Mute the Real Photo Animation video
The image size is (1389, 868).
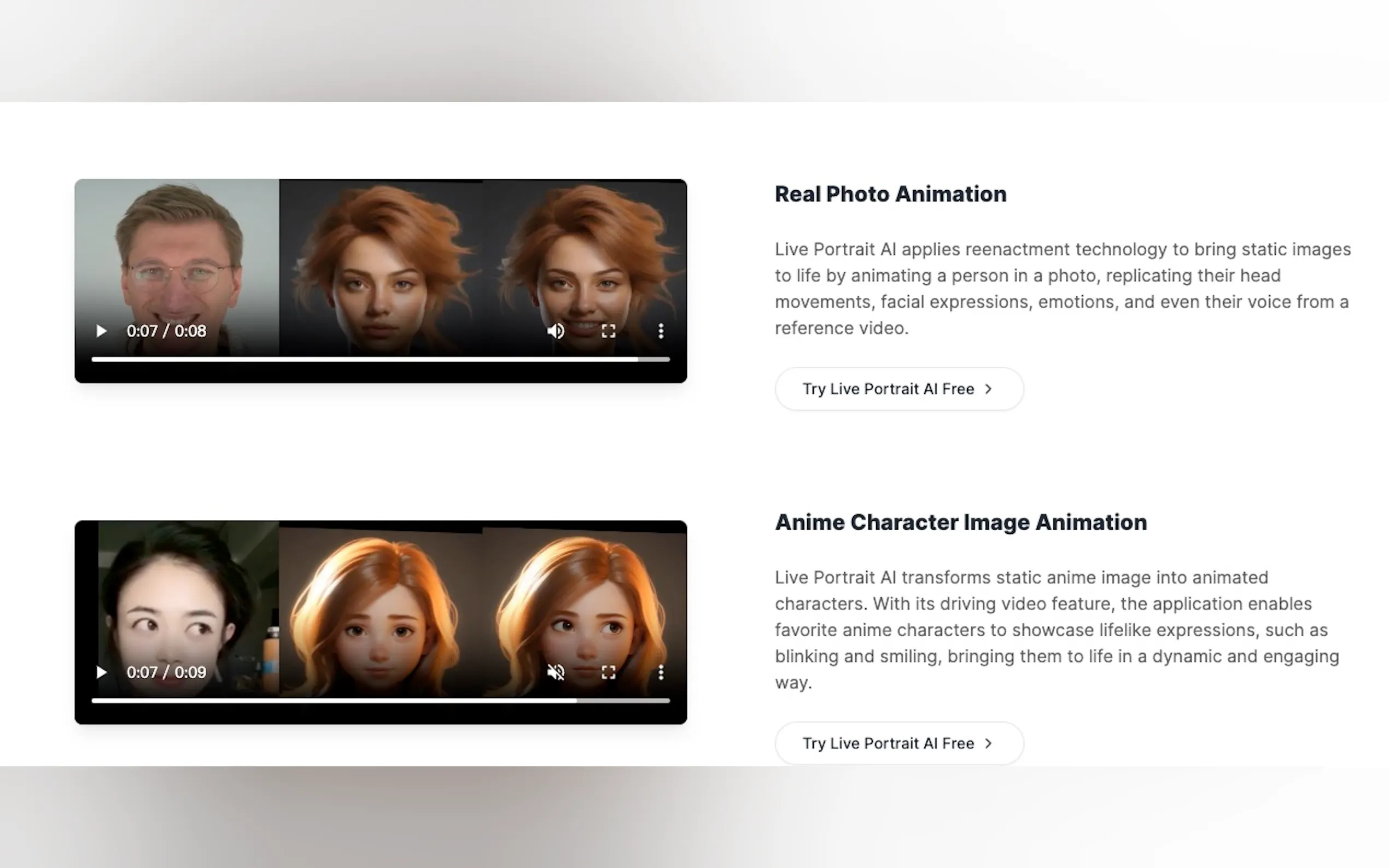click(555, 331)
